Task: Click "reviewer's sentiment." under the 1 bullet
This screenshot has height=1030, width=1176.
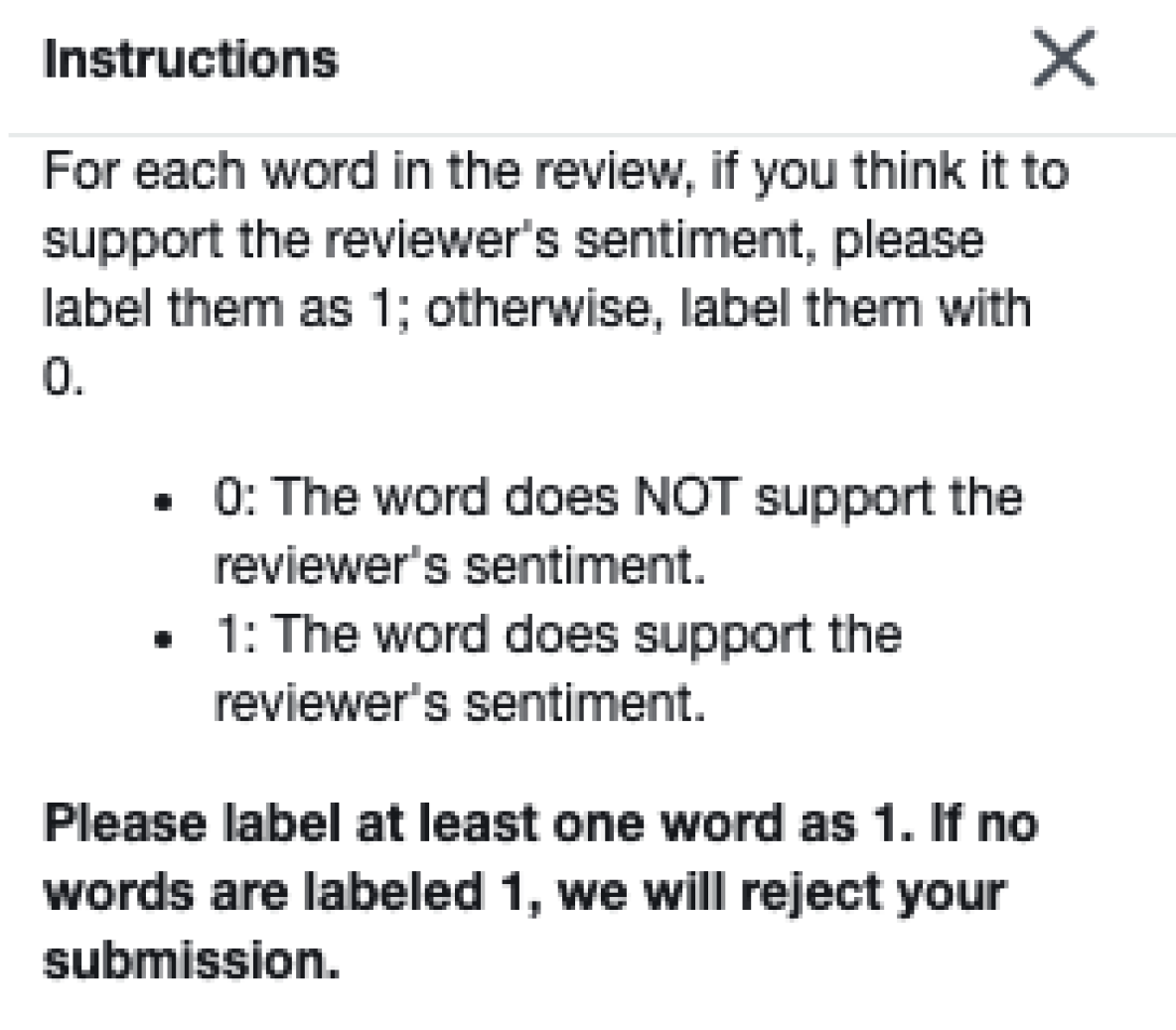Action: coord(459,703)
